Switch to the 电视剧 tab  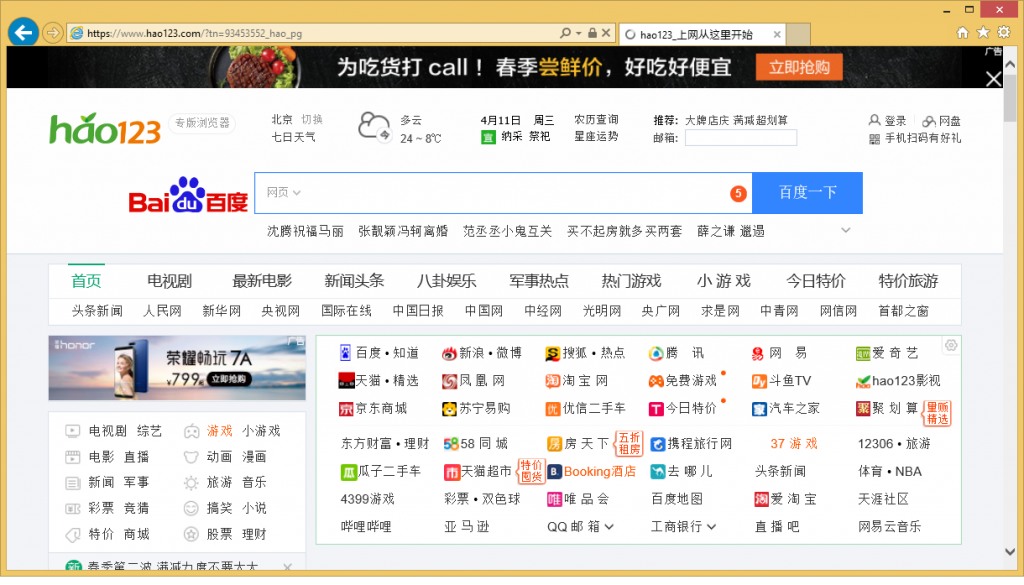click(169, 281)
